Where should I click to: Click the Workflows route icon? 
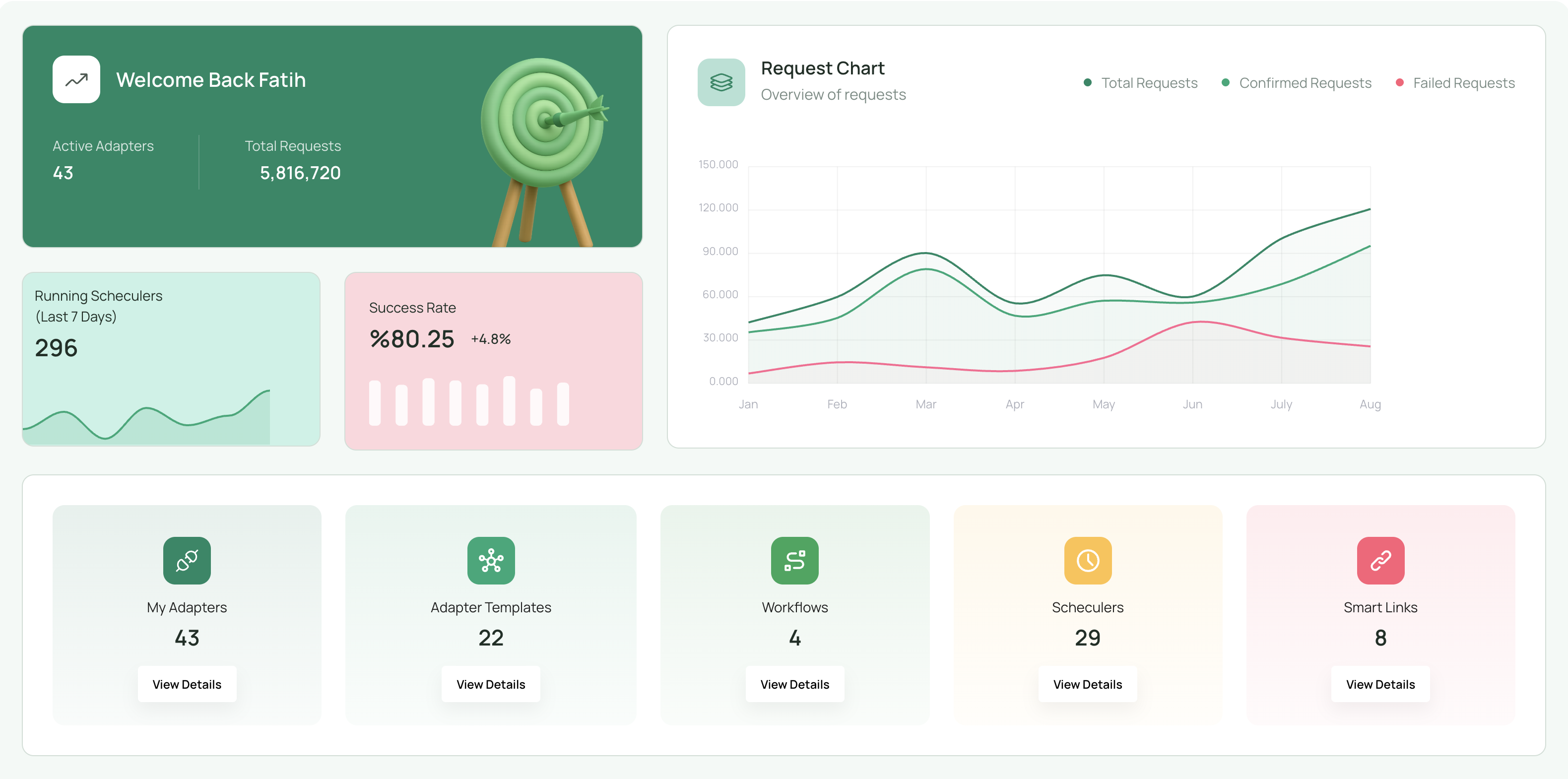(x=794, y=560)
